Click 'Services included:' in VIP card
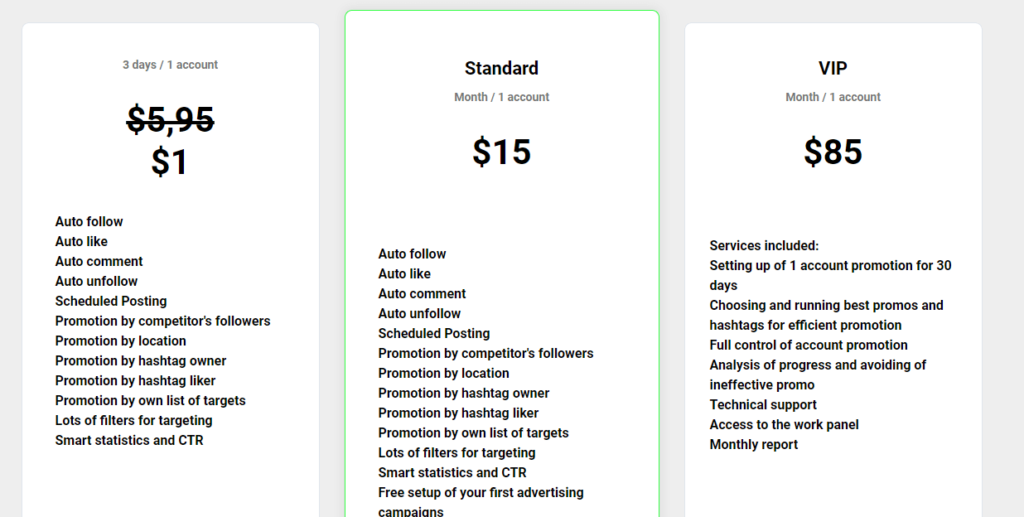Viewport: 1024px width, 517px height. (x=764, y=245)
